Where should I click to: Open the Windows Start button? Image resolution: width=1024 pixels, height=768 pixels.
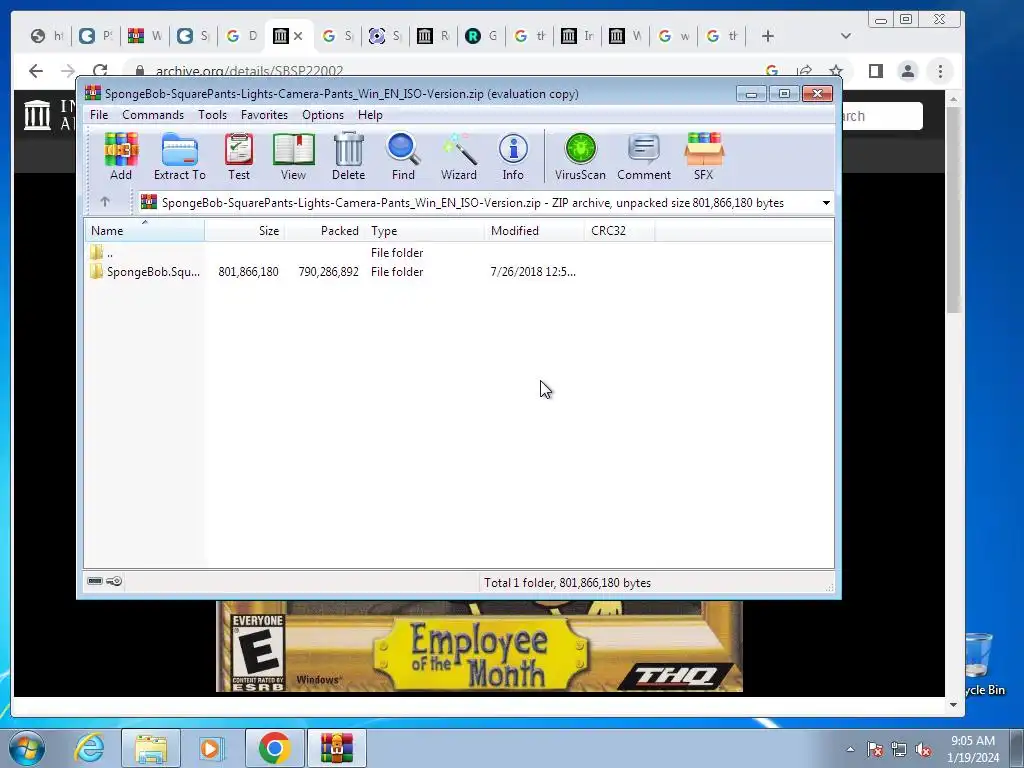pos(26,748)
